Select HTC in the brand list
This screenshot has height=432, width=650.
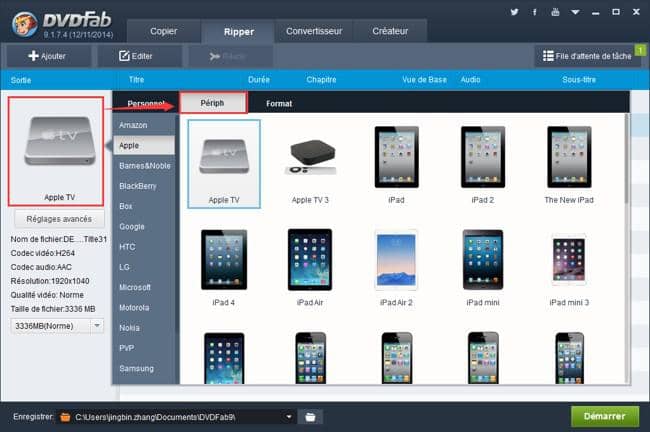click(x=144, y=247)
